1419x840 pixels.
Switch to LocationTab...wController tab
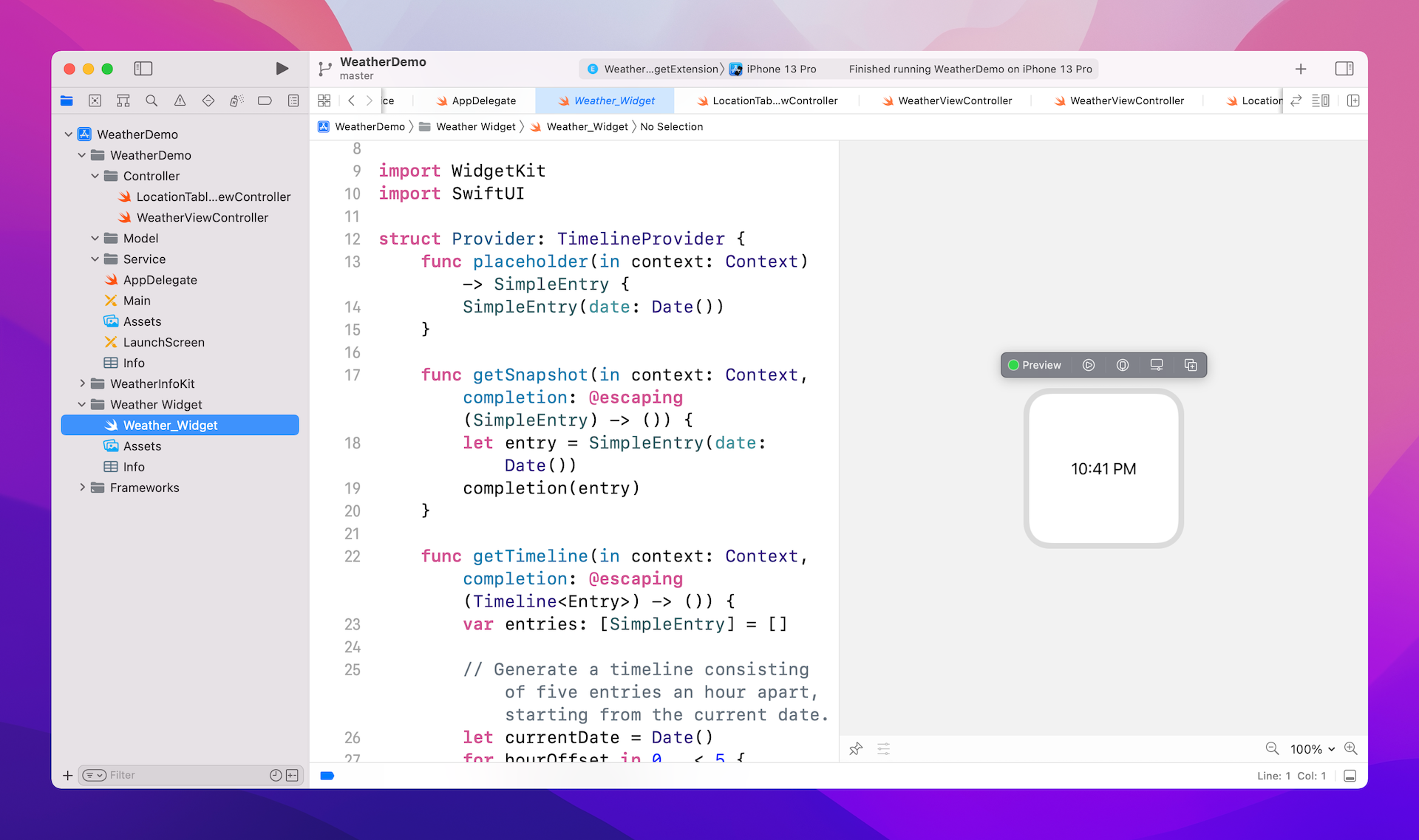(774, 100)
